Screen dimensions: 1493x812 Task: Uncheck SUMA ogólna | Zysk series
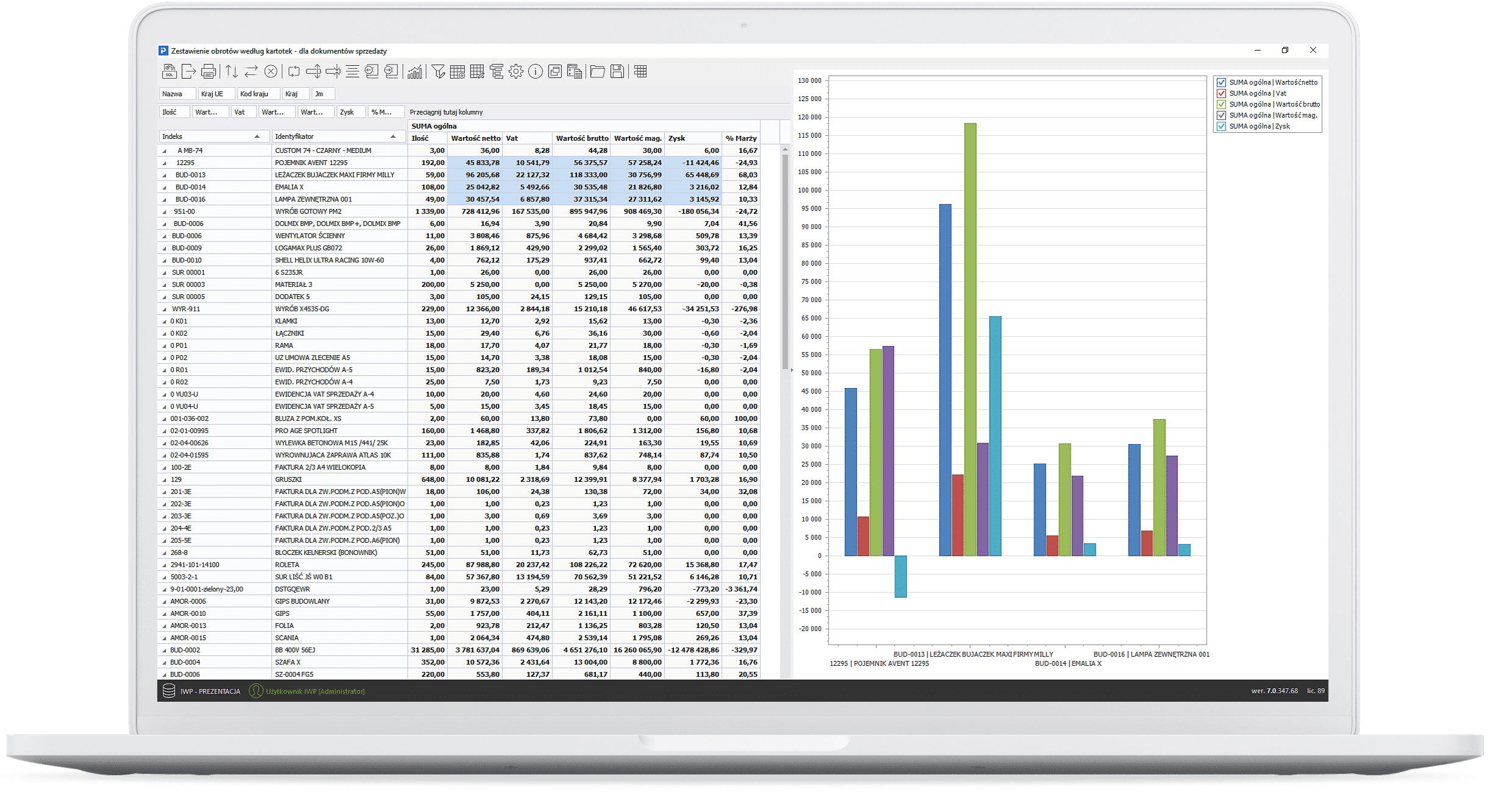[1221, 126]
